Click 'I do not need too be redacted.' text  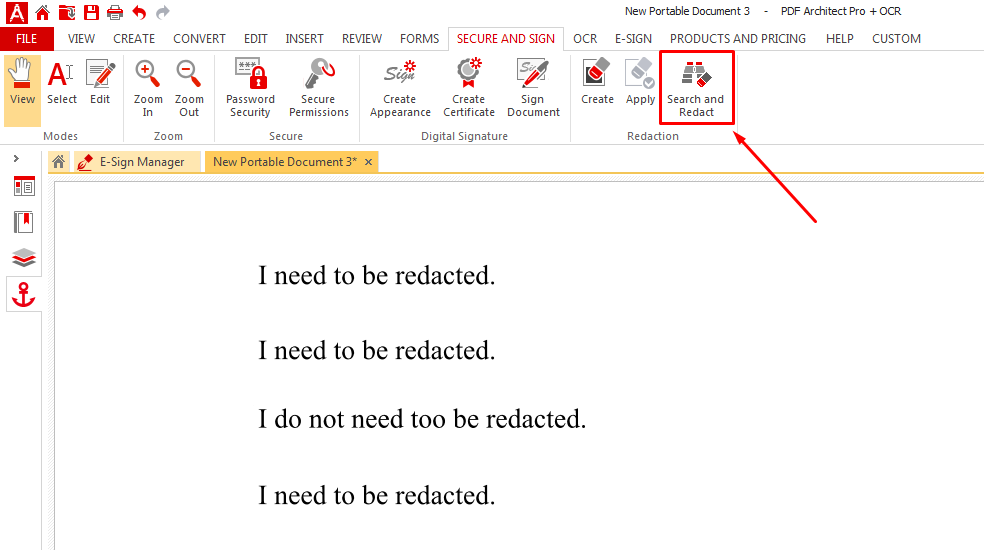click(422, 419)
